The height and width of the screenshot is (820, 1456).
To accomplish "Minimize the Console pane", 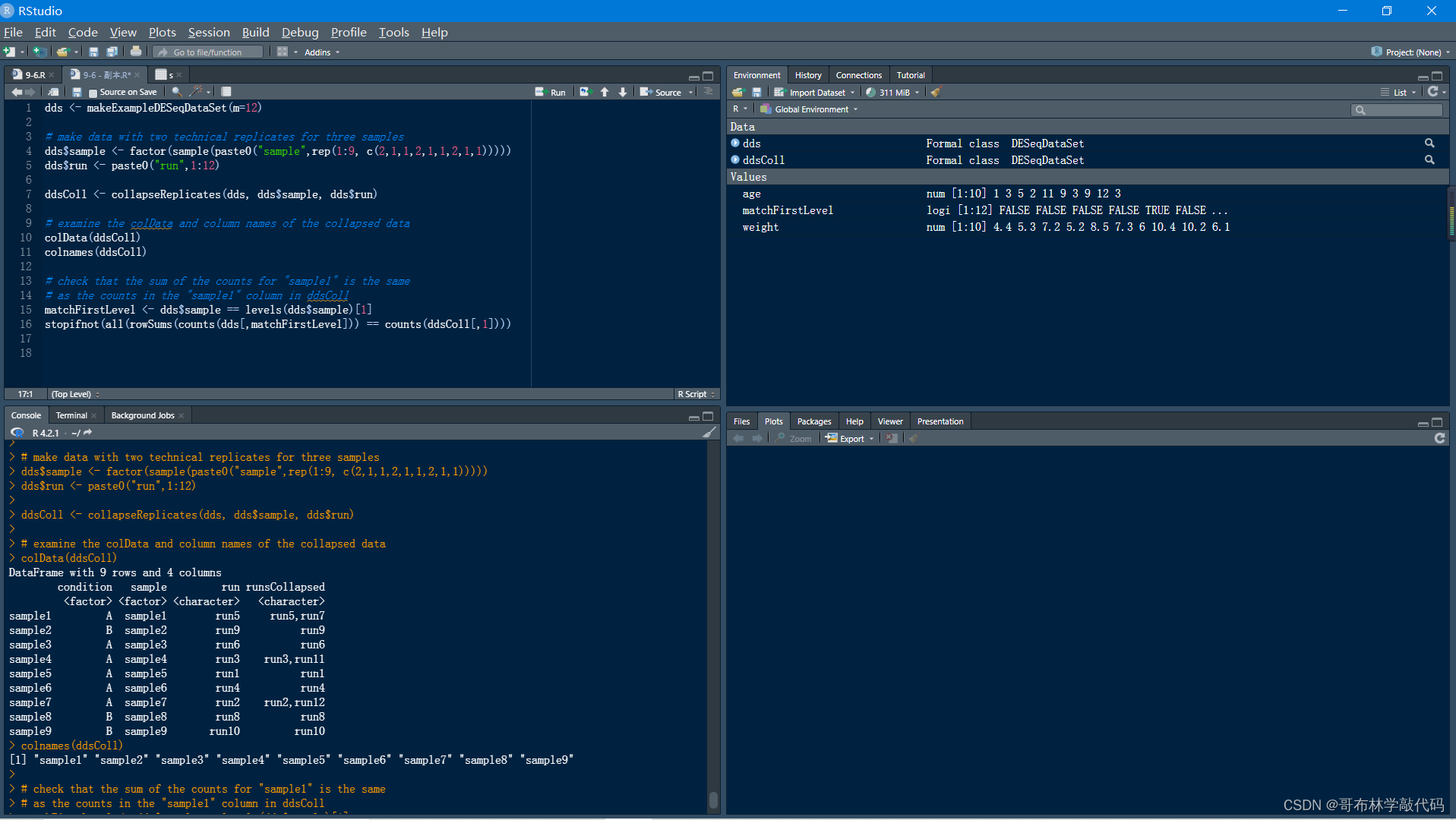I will coord(693,417).
